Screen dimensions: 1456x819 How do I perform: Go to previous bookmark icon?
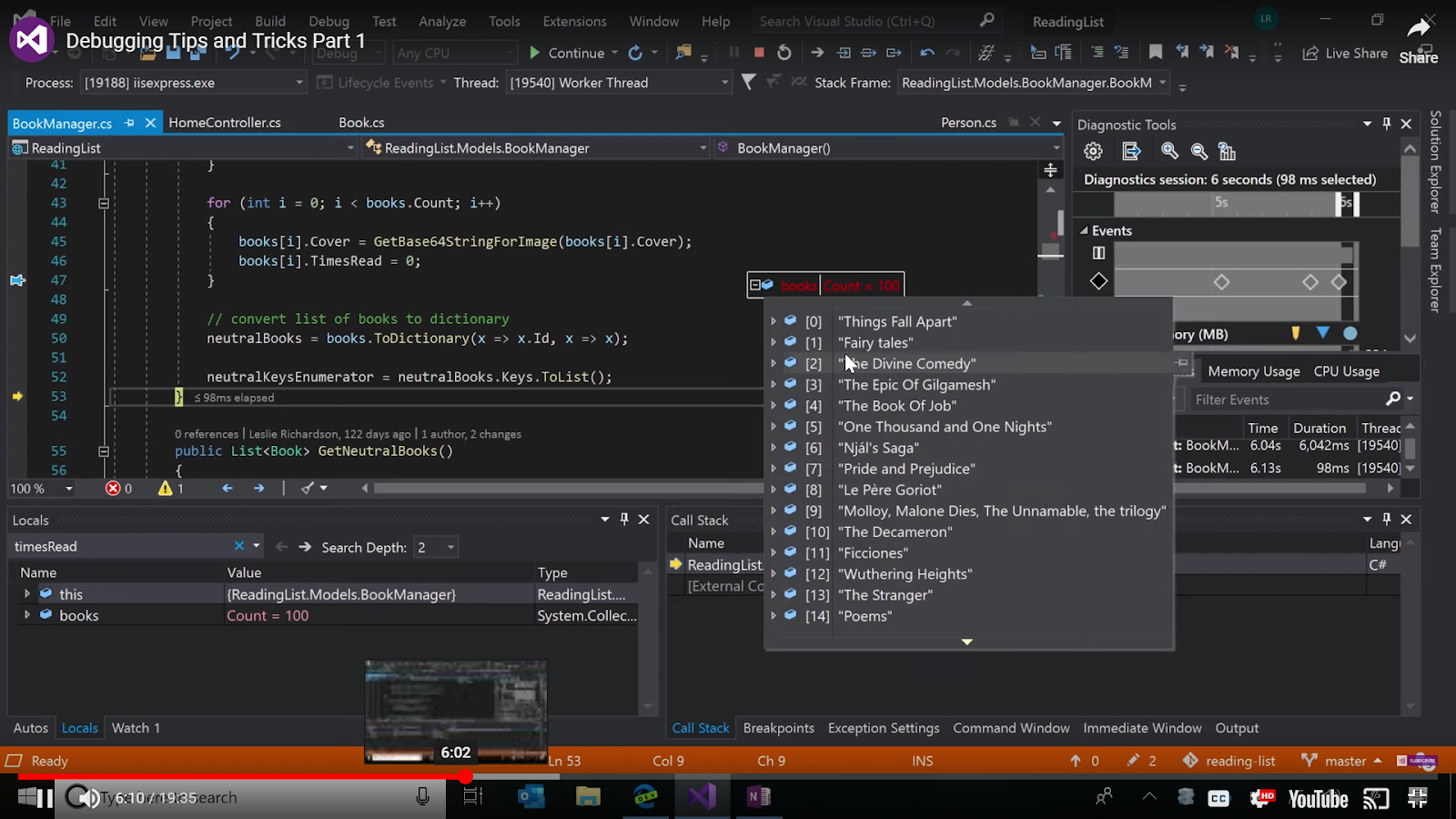point(1182,53)
